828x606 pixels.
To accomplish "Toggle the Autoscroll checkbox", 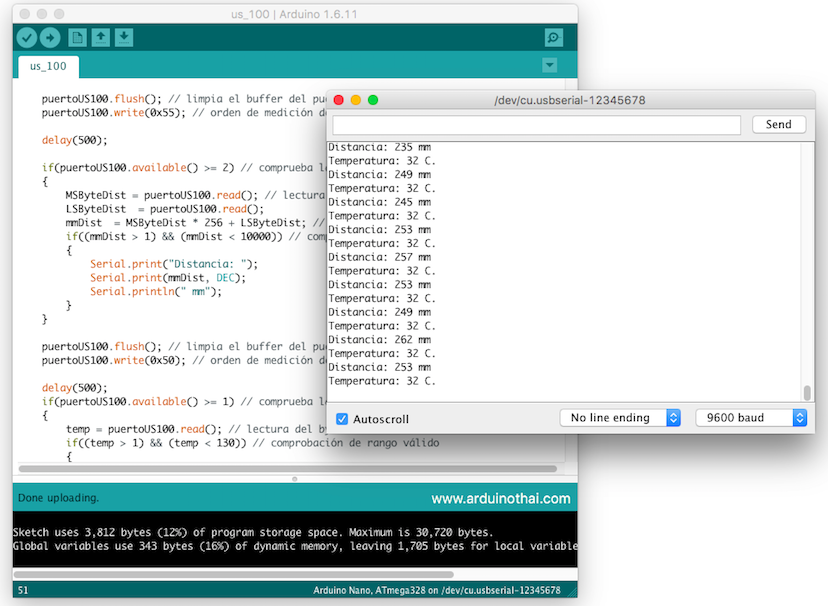I will tap(342, 419).
